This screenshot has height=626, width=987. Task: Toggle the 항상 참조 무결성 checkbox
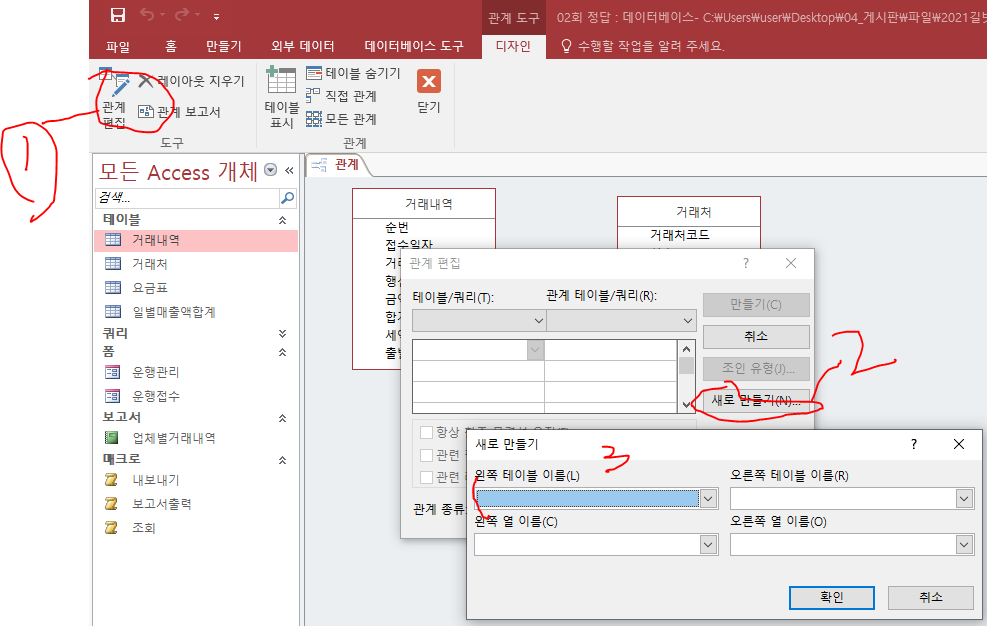pyautogui.click(x=427, y=432)
